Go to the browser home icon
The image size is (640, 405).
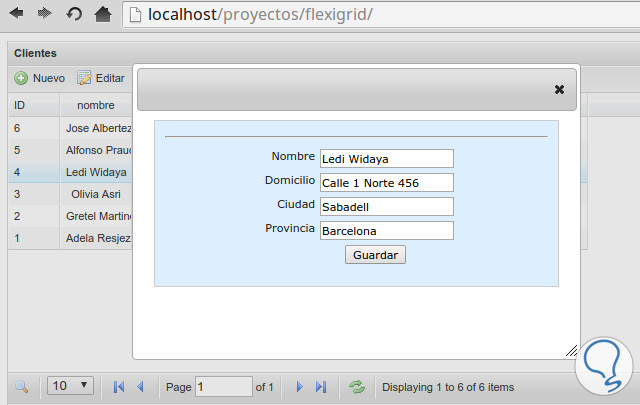click(x=103, y=14)
